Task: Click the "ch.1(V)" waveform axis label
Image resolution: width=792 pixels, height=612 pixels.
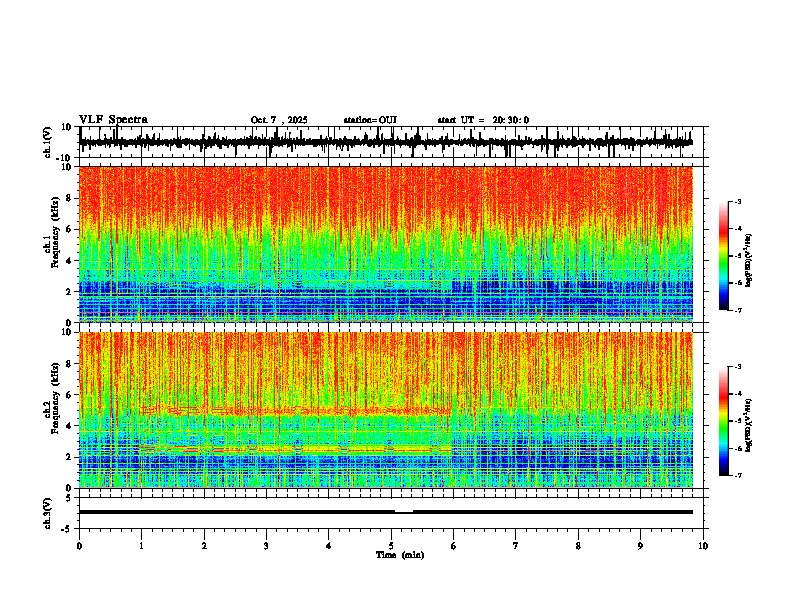Action: coord(48,142)
